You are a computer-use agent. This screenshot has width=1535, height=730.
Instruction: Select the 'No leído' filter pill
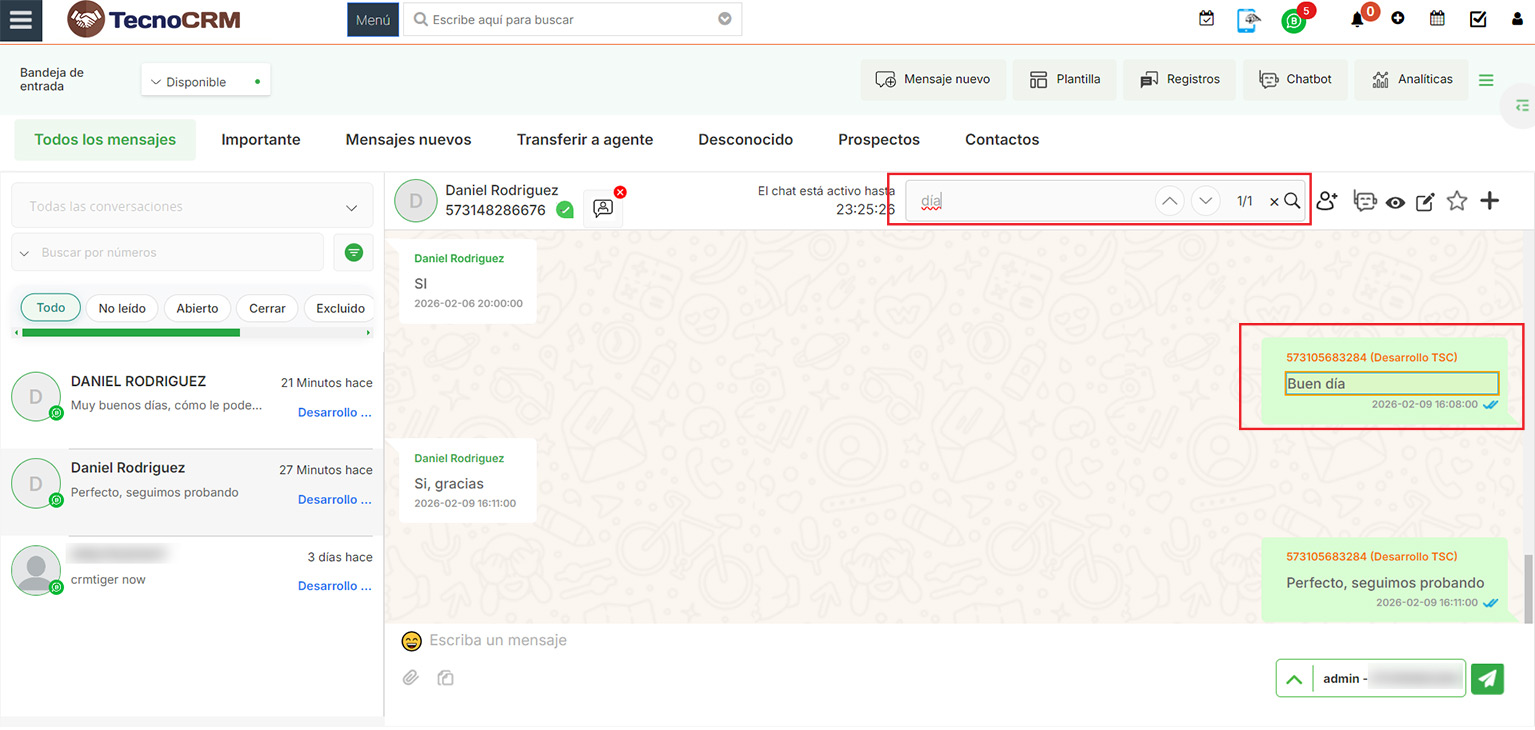pyautogui.click(x=122, y=308)
